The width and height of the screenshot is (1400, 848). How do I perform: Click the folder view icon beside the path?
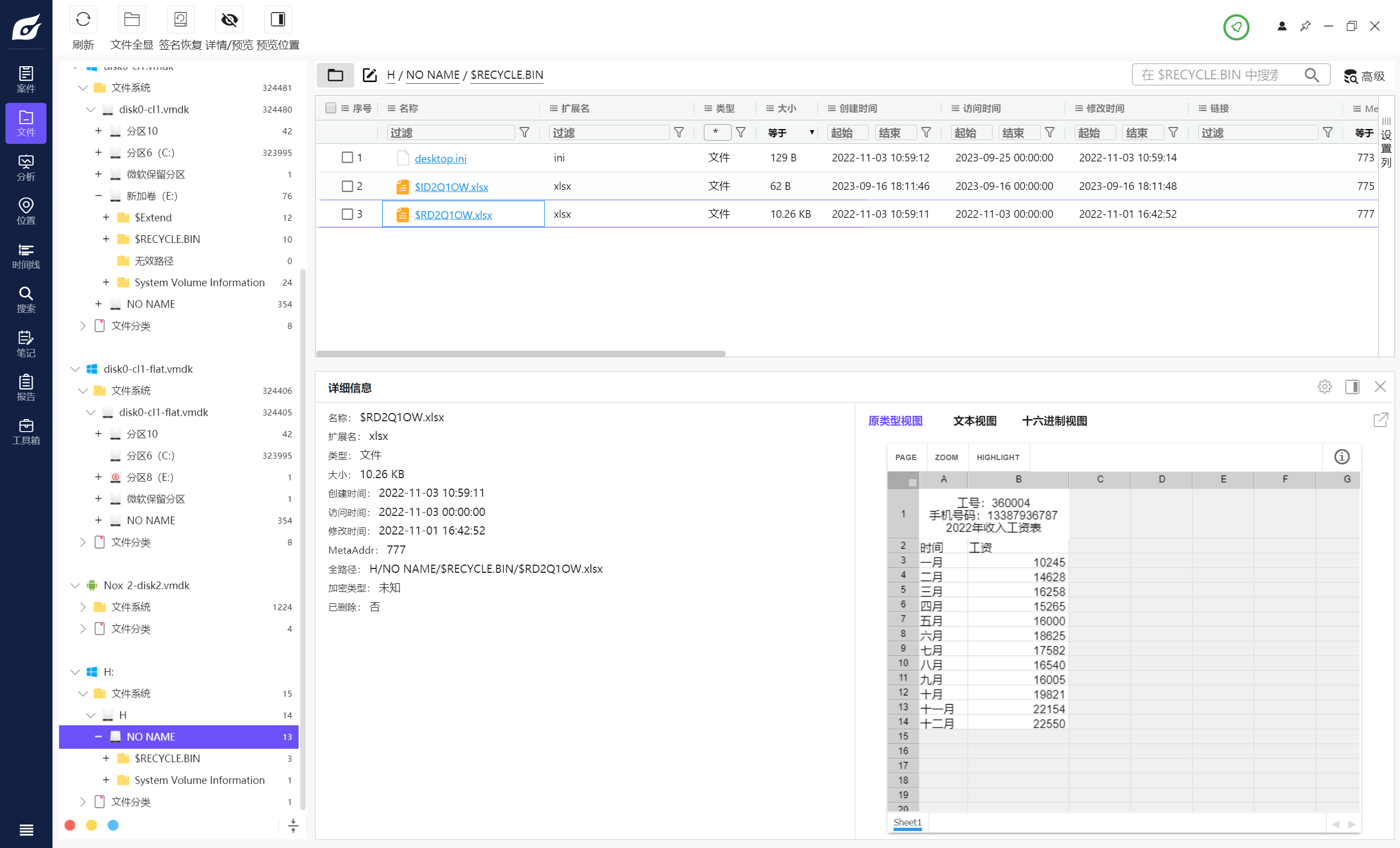tap(335, 75)
